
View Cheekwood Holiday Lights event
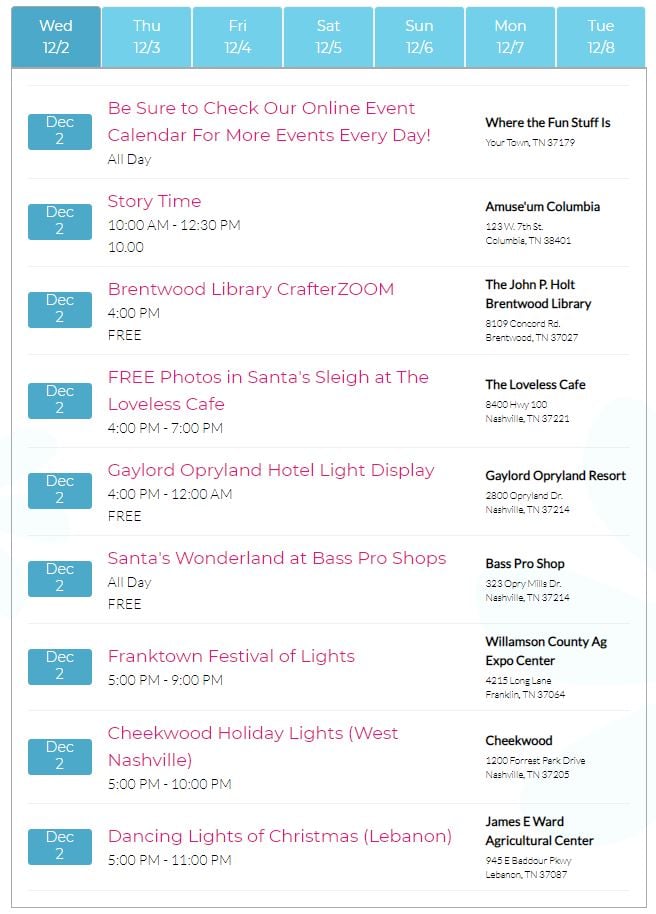click(253, 747)
